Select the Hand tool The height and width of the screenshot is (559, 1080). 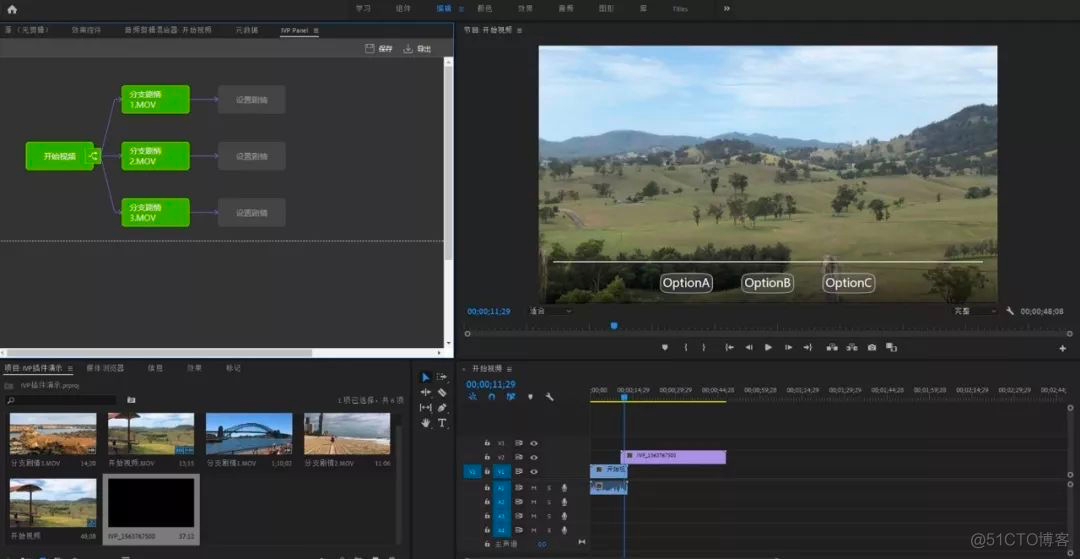click(426, 422)
